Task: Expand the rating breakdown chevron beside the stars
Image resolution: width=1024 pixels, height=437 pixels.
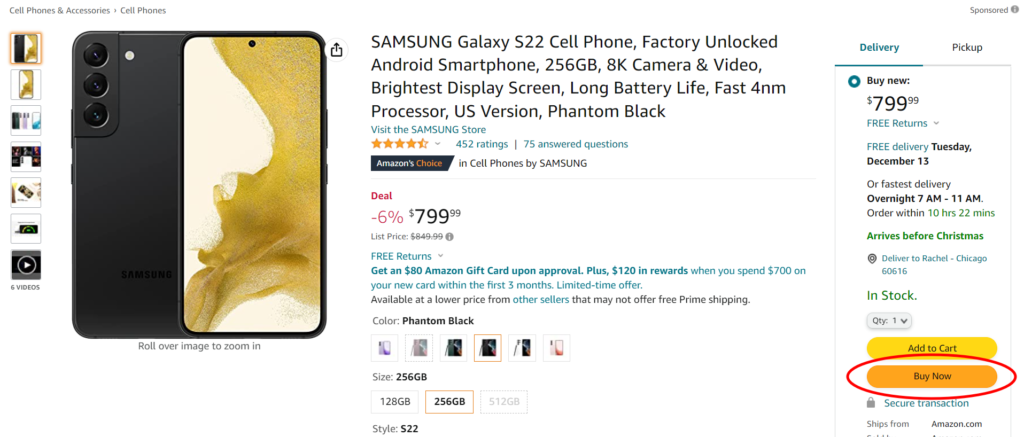Action: [438, 144]
